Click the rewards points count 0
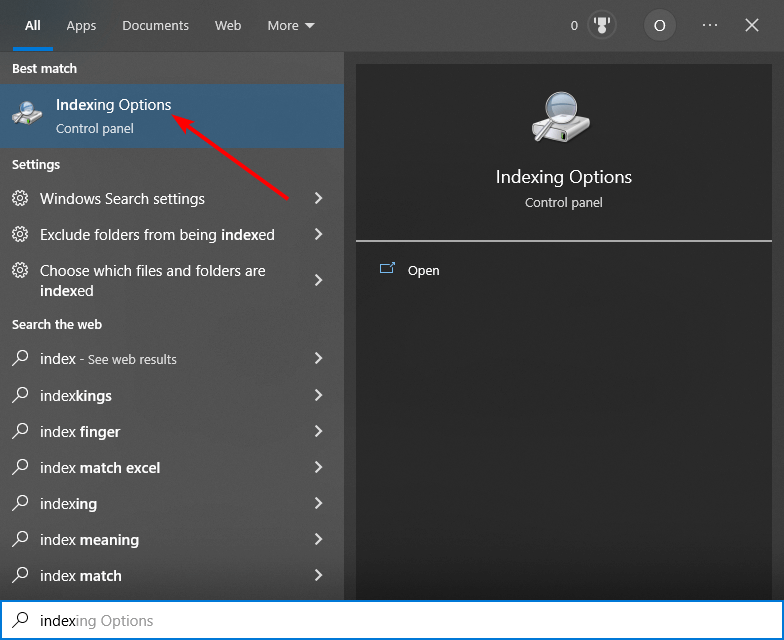This screenshot has height=640, width=784. click(574, 26)
